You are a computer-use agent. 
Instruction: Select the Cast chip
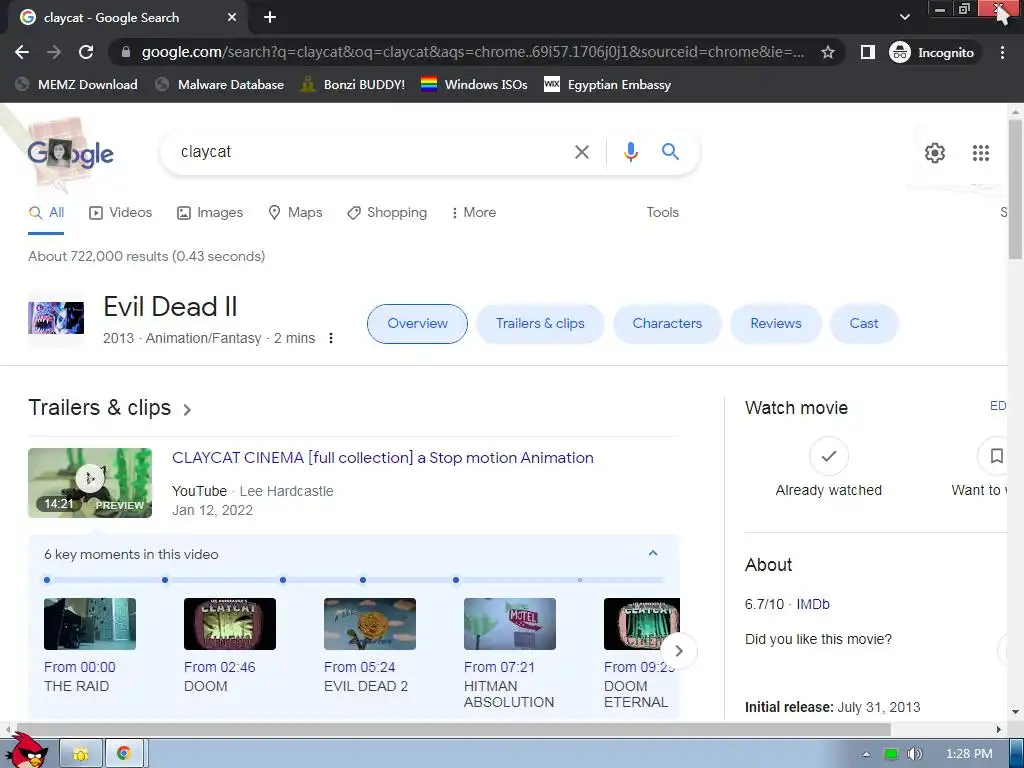863,324
